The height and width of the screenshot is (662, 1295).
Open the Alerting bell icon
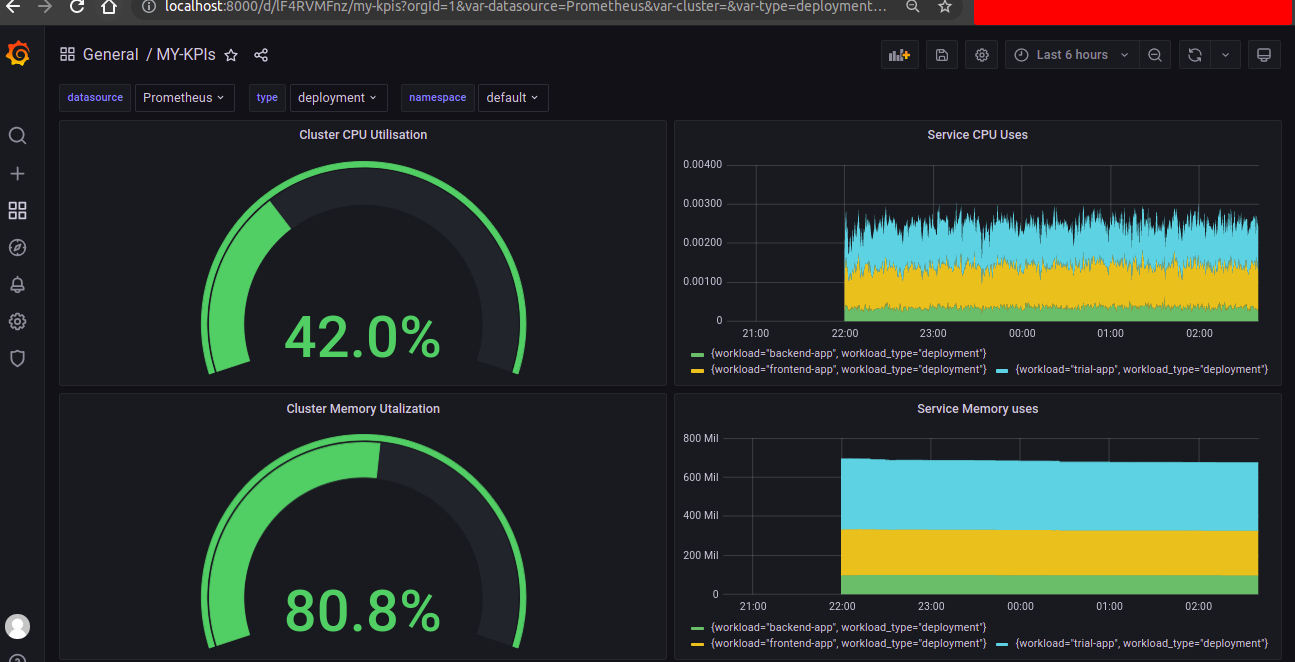coord(17,285)
